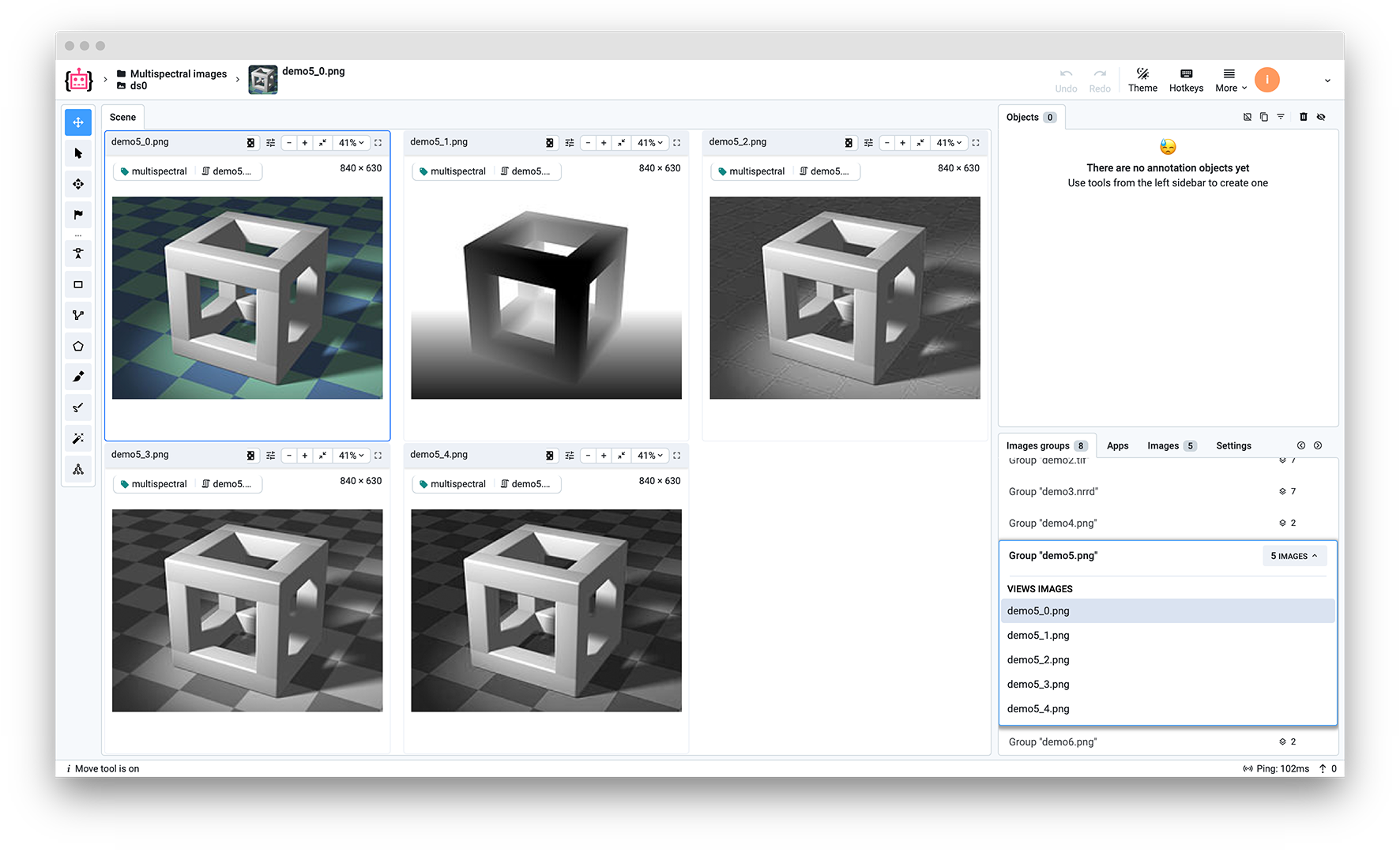1400x856 pixels.
Task: Select the Polygon tool in left sidebar
Action: (78, 347)
